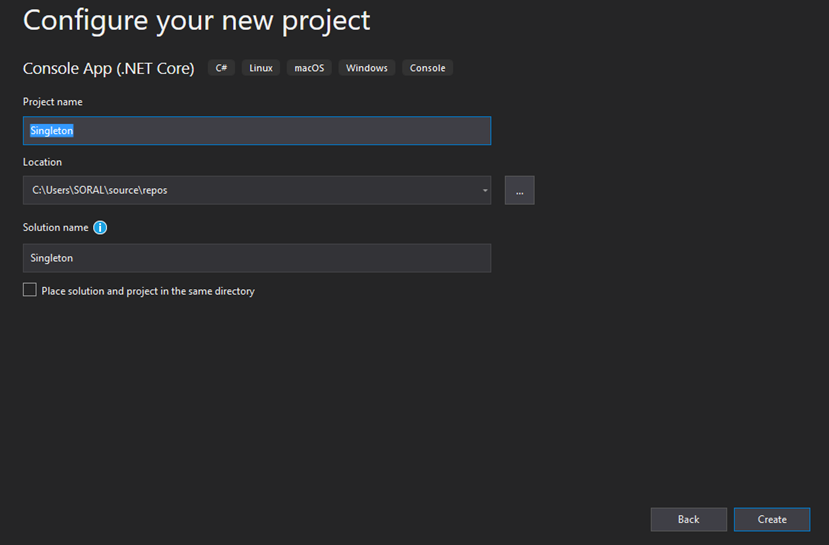The height and width of the screenshot is (545, 829).
Task: Click the Linux platform tag
Action: tap(261, 68)
